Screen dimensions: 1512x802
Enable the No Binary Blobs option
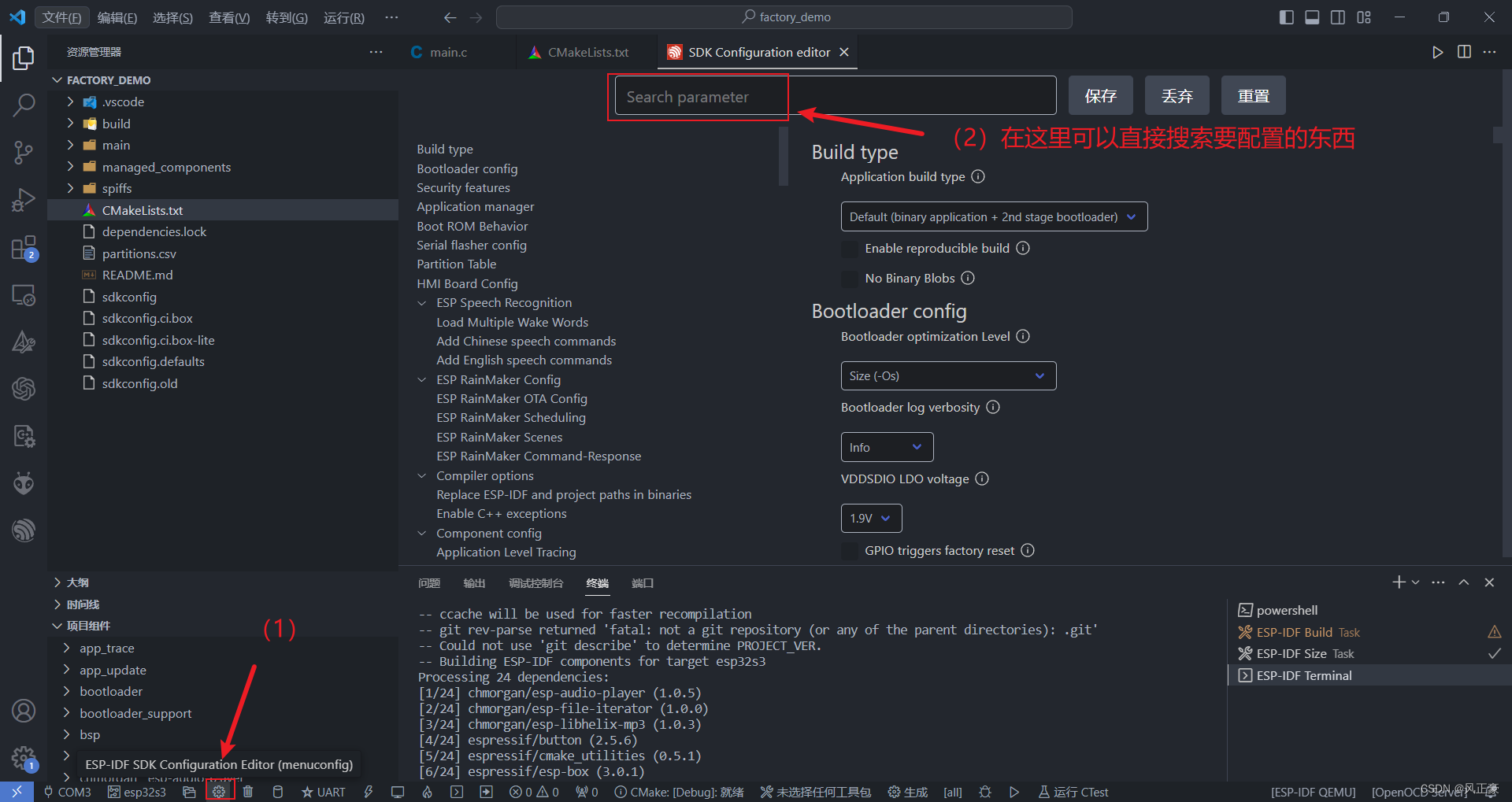848,279
